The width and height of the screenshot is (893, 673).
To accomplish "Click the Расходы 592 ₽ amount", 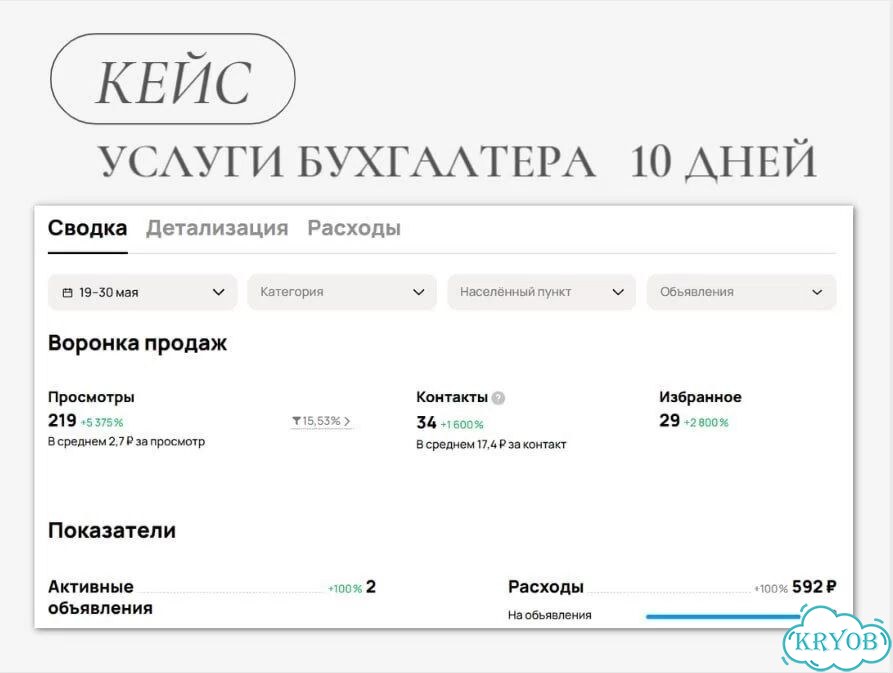I will click(x=814, y=587).
